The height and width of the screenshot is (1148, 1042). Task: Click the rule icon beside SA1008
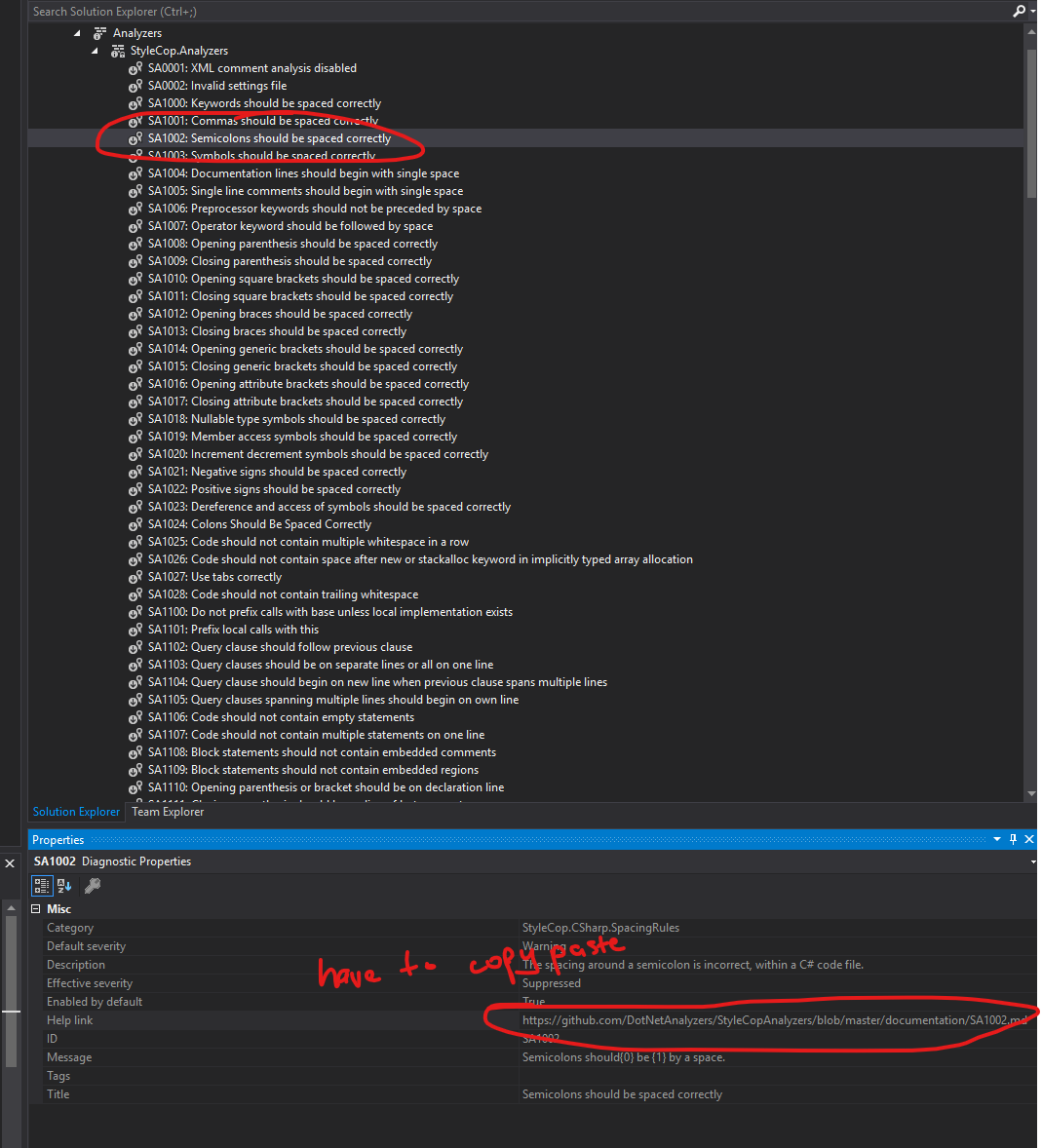135,244
